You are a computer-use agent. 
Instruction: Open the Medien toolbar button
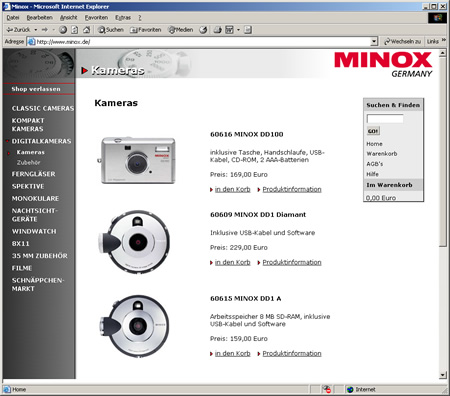181,30
